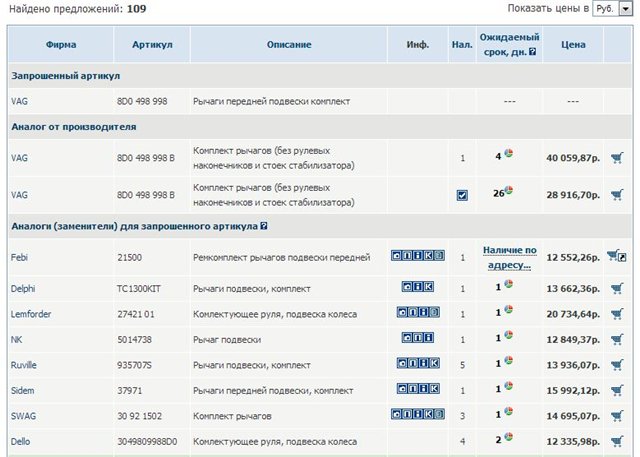Click the K icon in Delphi row
The height and width of the screenshot is (457, 640).
click(429, 286)
